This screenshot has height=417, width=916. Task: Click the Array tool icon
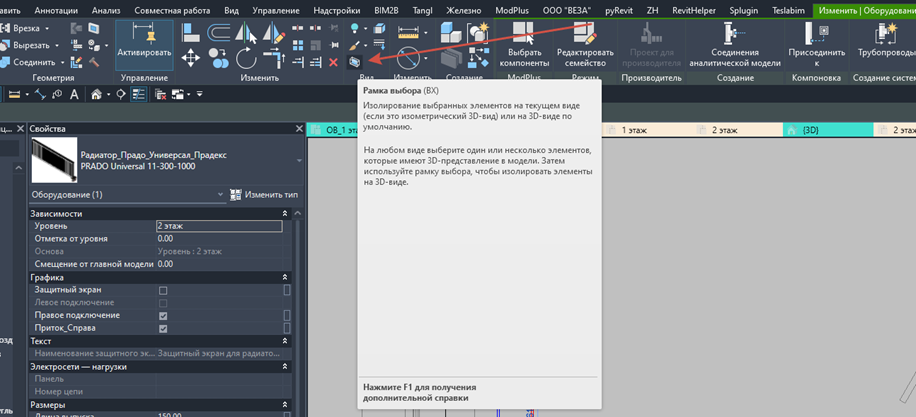(298, 45)
